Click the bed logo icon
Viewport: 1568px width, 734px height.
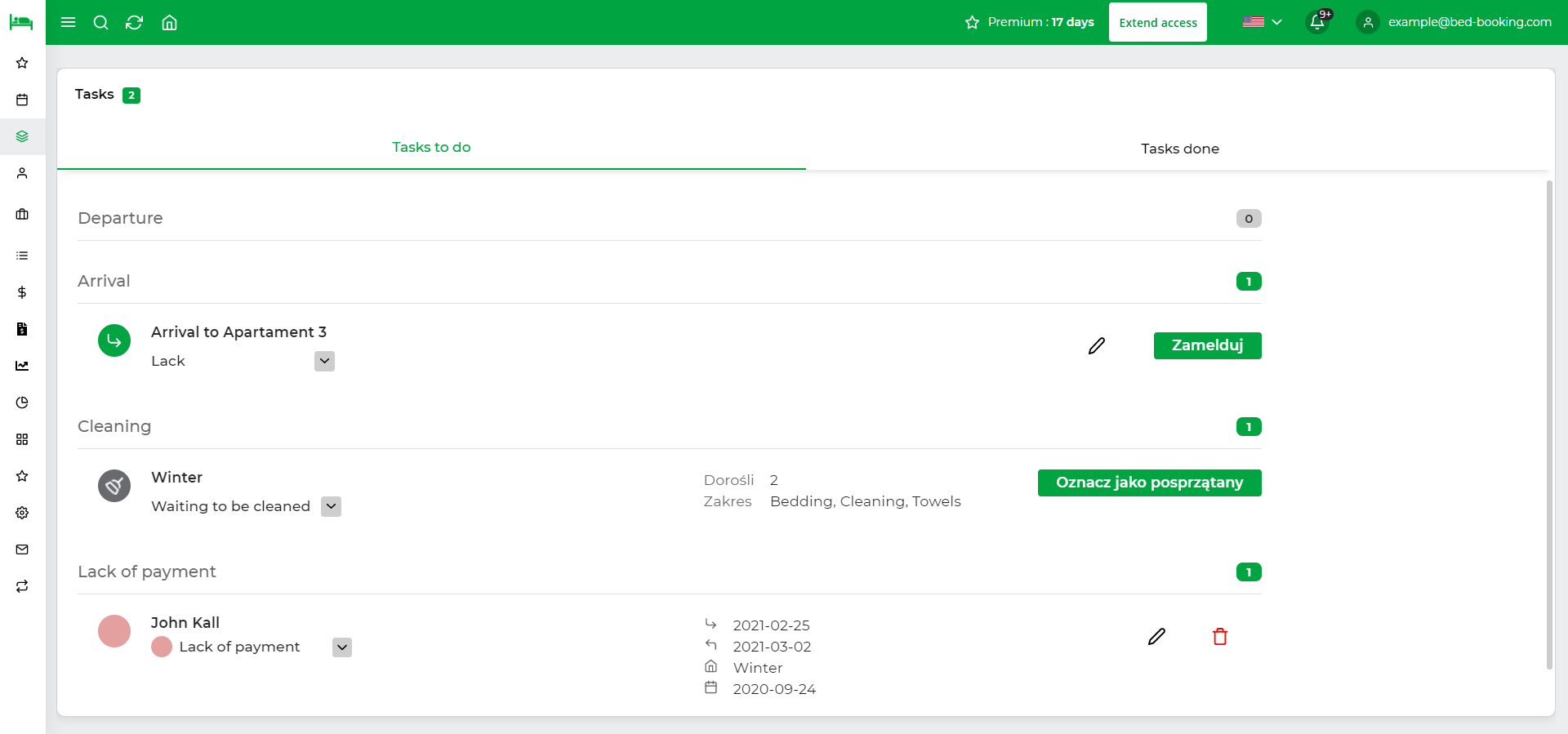(x=21, y=22)
